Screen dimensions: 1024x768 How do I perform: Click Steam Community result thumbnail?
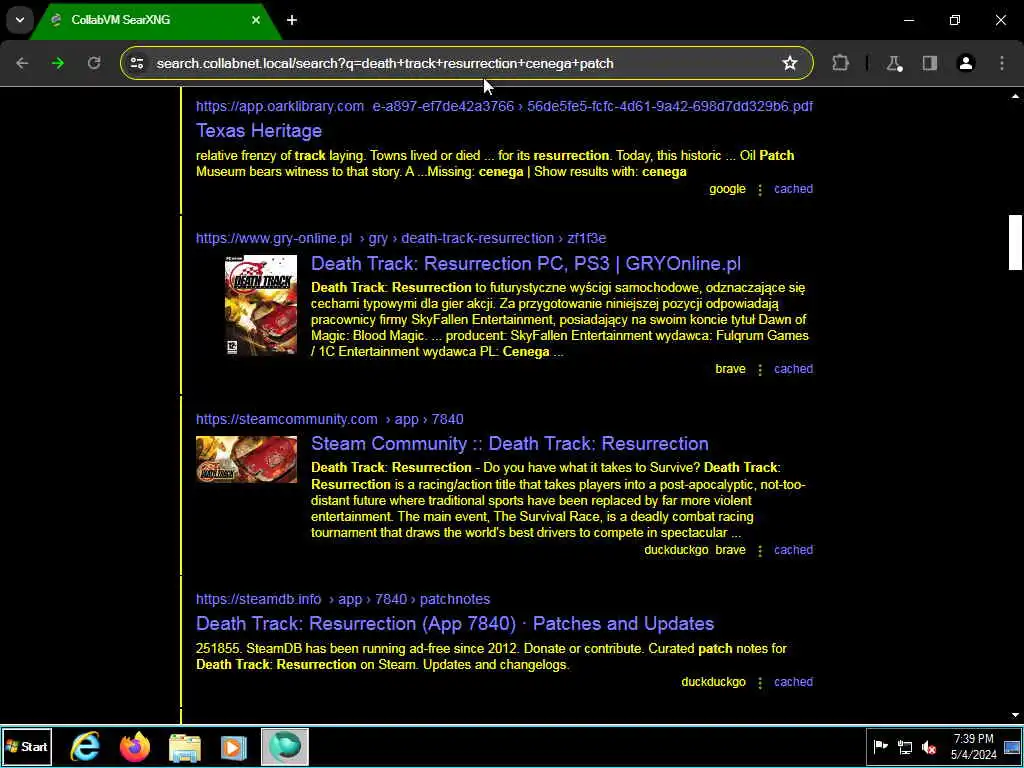246,459
